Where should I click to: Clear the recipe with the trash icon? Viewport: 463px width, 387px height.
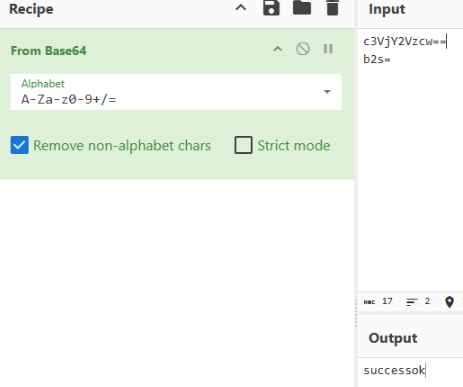coord(332,8)
